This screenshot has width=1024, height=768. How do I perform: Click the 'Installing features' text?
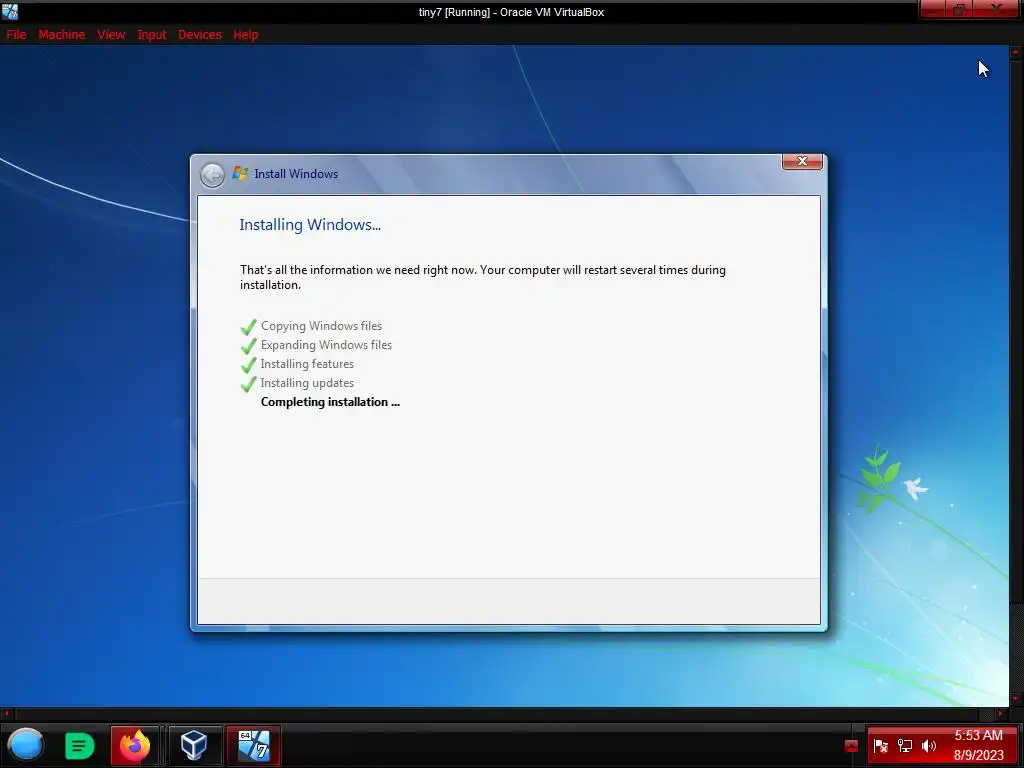[307, 364]
